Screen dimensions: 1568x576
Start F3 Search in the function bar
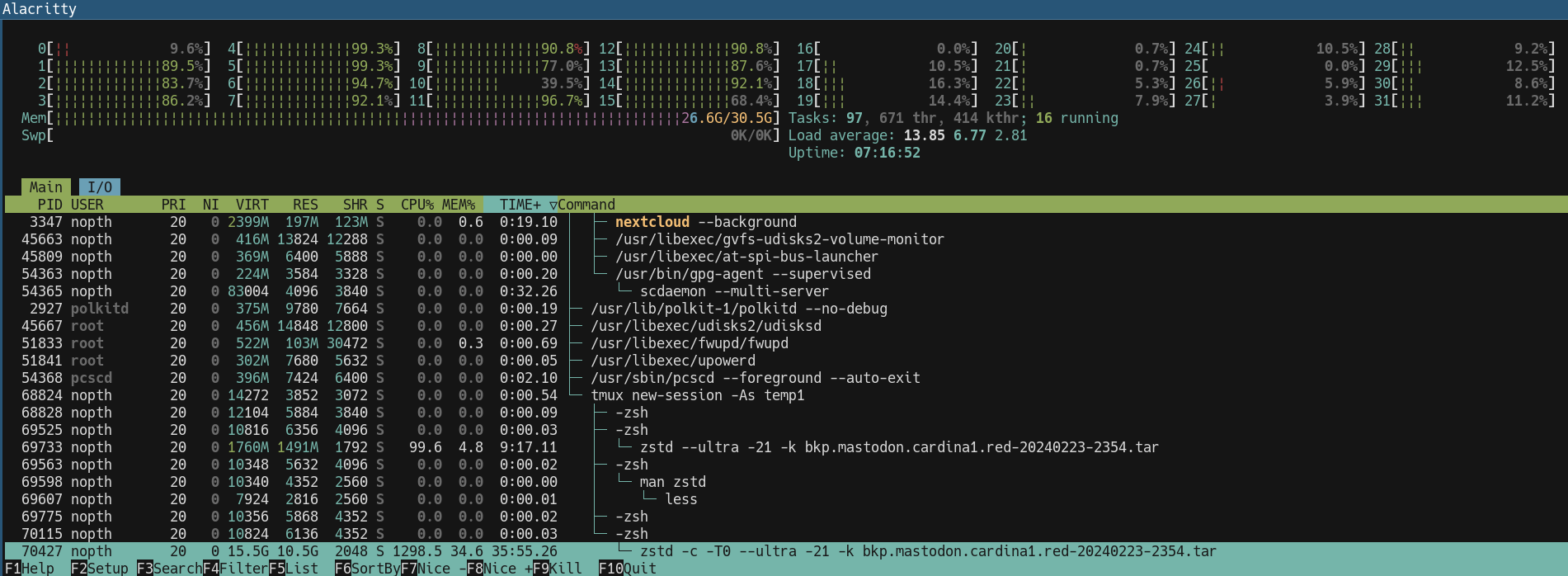[170, 568]
